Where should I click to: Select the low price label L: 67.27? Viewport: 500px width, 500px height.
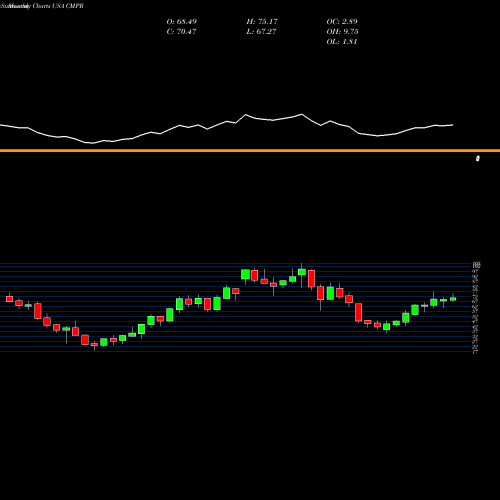pyautogui.click(x=261, y=32)
